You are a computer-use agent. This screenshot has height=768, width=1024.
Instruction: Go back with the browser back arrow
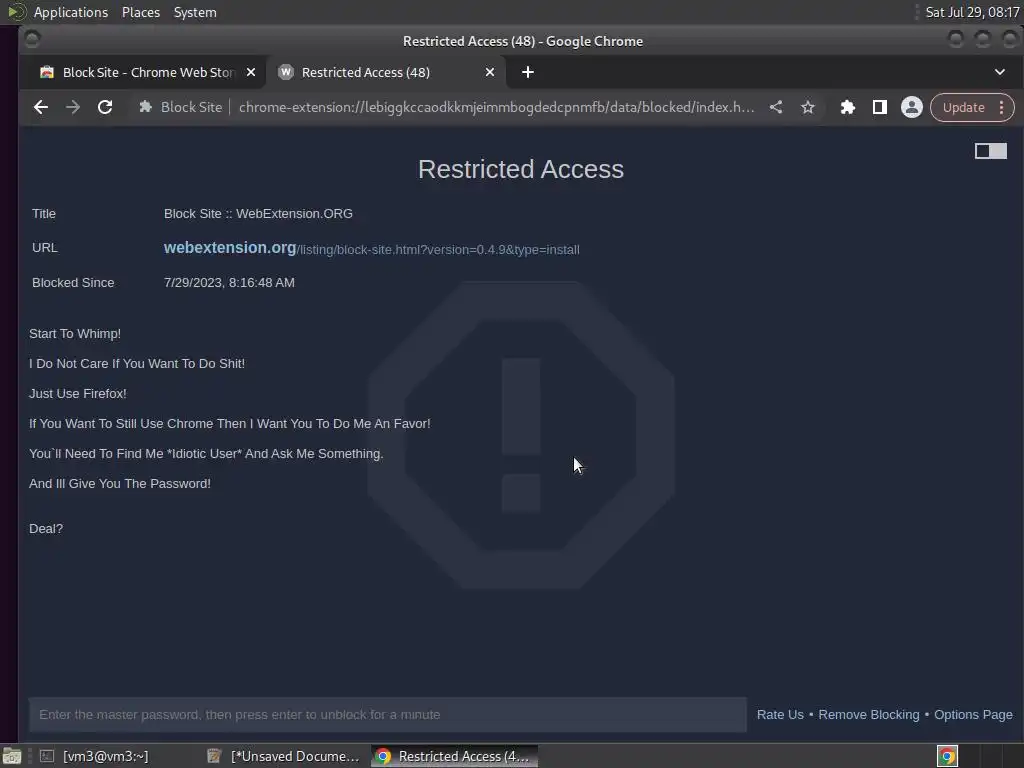pos(40,107)
